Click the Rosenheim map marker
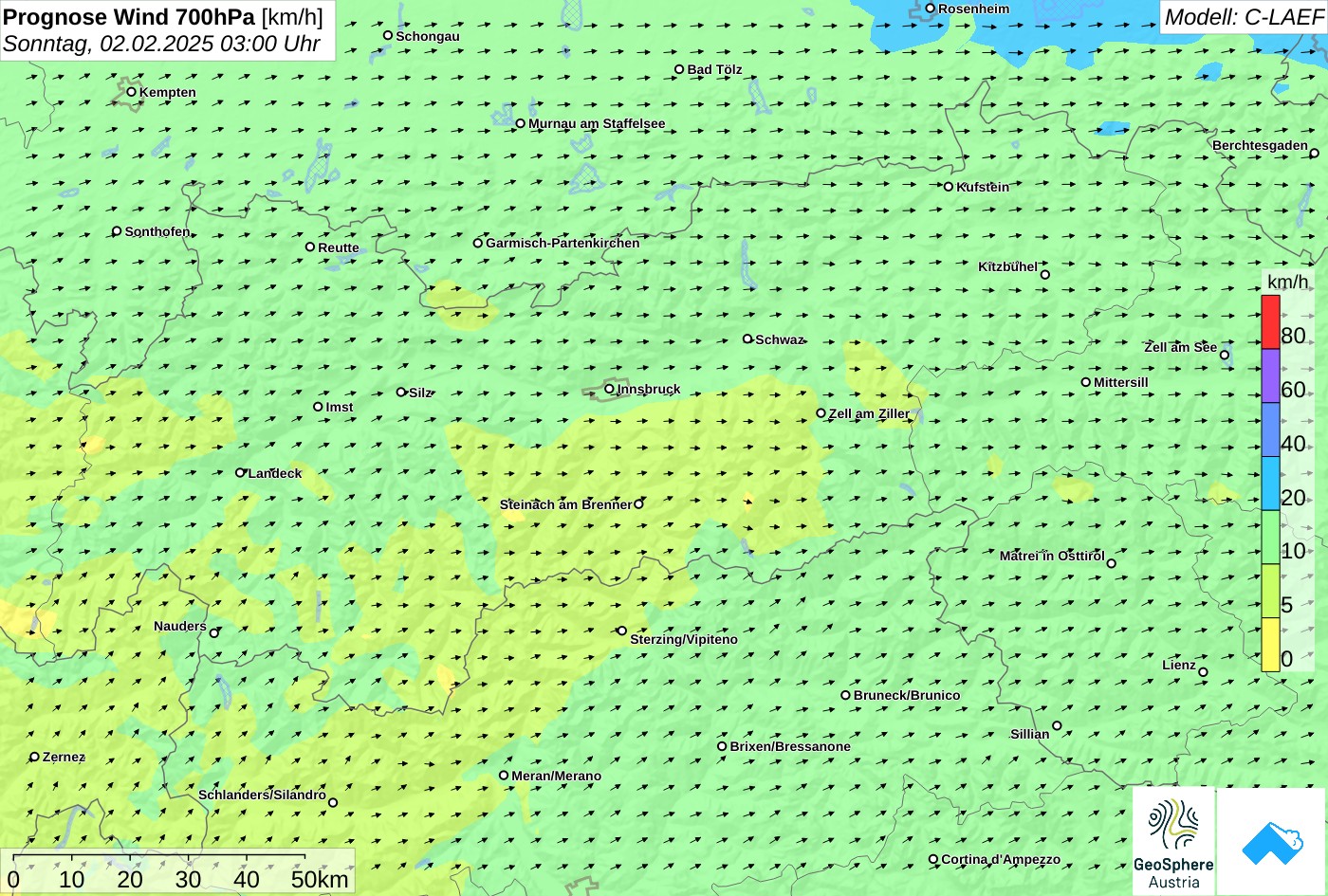This screenshot has height=896, width=1328. 930,9
